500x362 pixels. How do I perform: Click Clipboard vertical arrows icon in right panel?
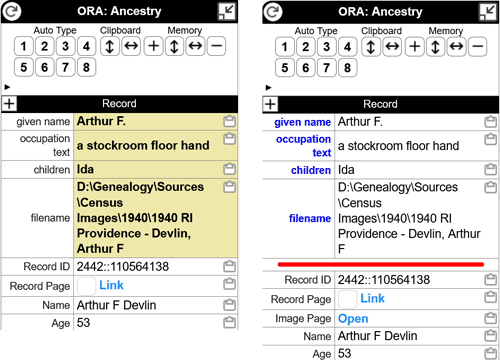(371, 47)
